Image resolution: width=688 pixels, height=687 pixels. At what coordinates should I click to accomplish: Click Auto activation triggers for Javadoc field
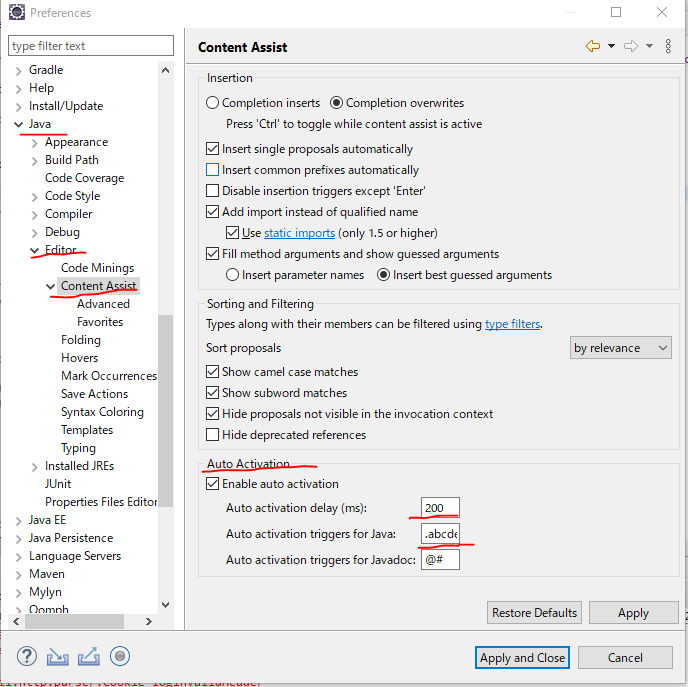click(x=440, y=560)
